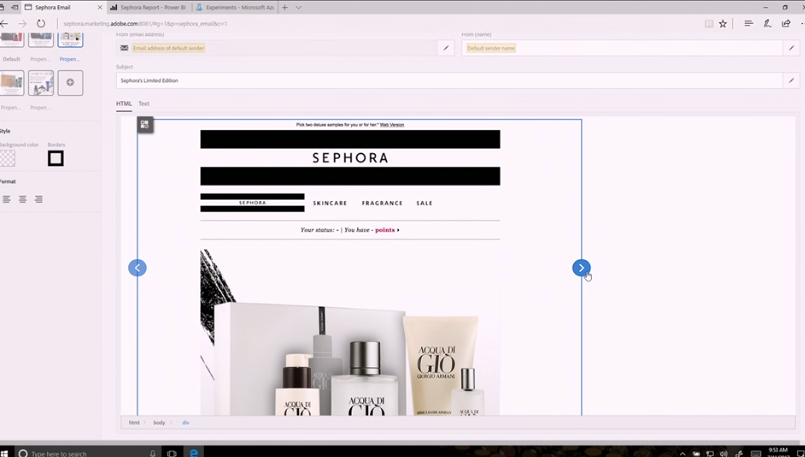This screenshot has width=805, height=457.
Task: Click the large SEPHORA header logo
Action: (350, 158)
